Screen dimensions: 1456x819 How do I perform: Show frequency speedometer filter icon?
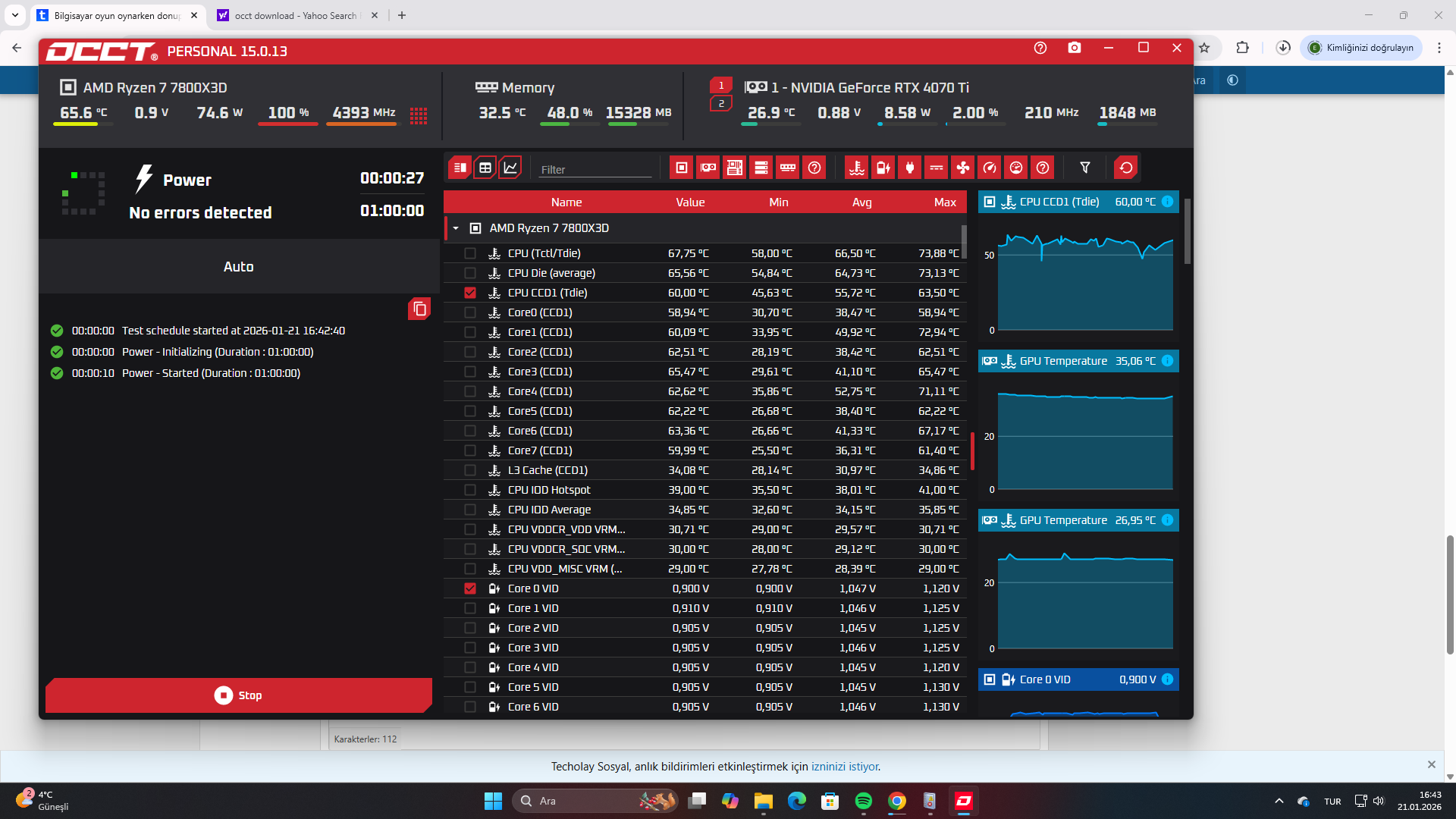[990, 168]
